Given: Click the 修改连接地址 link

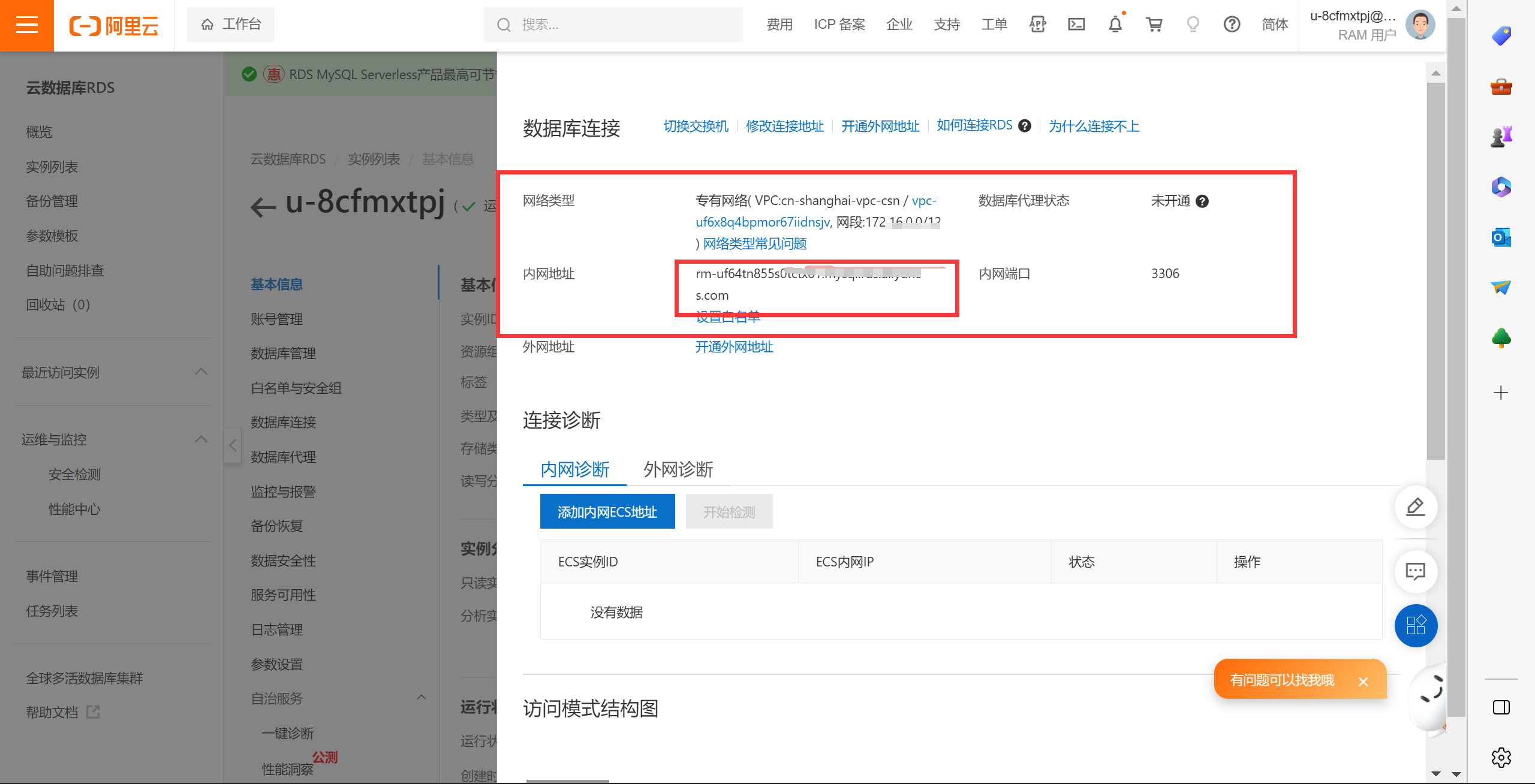Looking at the screenshot, I should click(784, 126).
